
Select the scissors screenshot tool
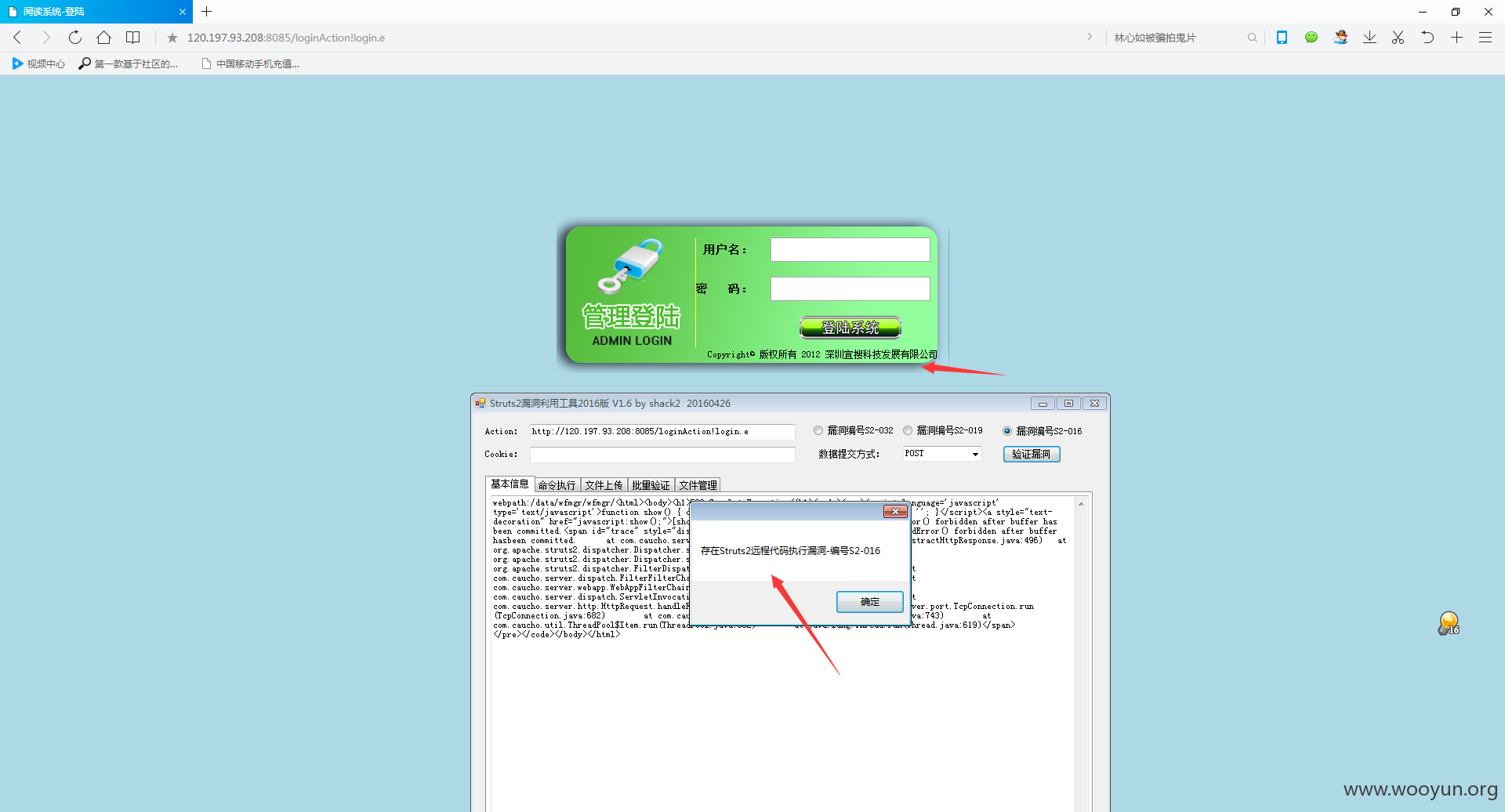[x=1398, y=38]
